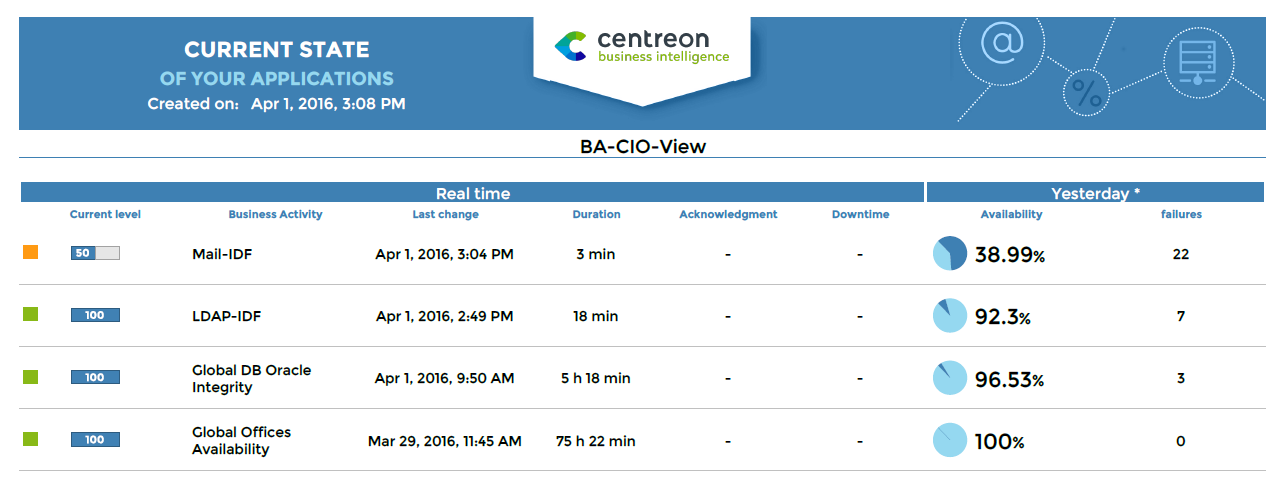This screenshot has height=486, width=1281.
Task: Click the Yesterday section header
Action: coord(1096,193)
